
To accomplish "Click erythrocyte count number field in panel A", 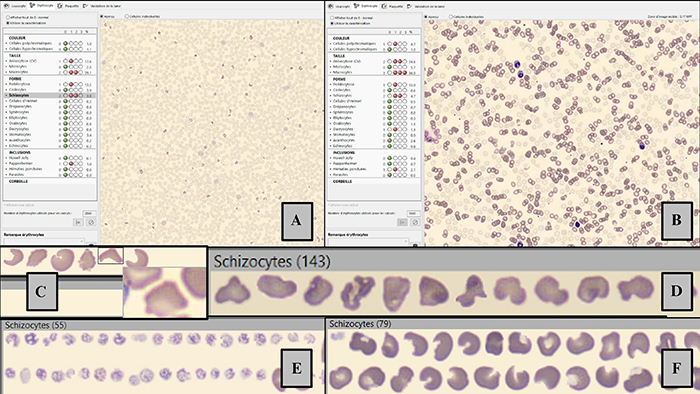I will coord(89,213).
